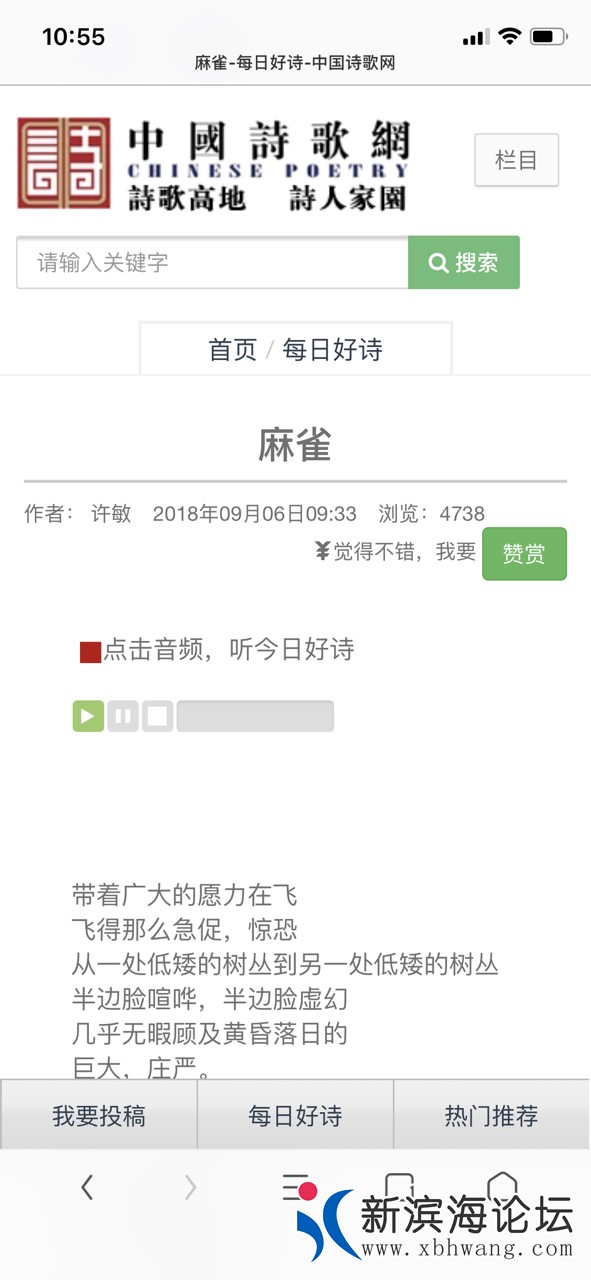Tap the 赞赏 reward button
This screenshot has width=591, height=1280.
click(524, 554)
